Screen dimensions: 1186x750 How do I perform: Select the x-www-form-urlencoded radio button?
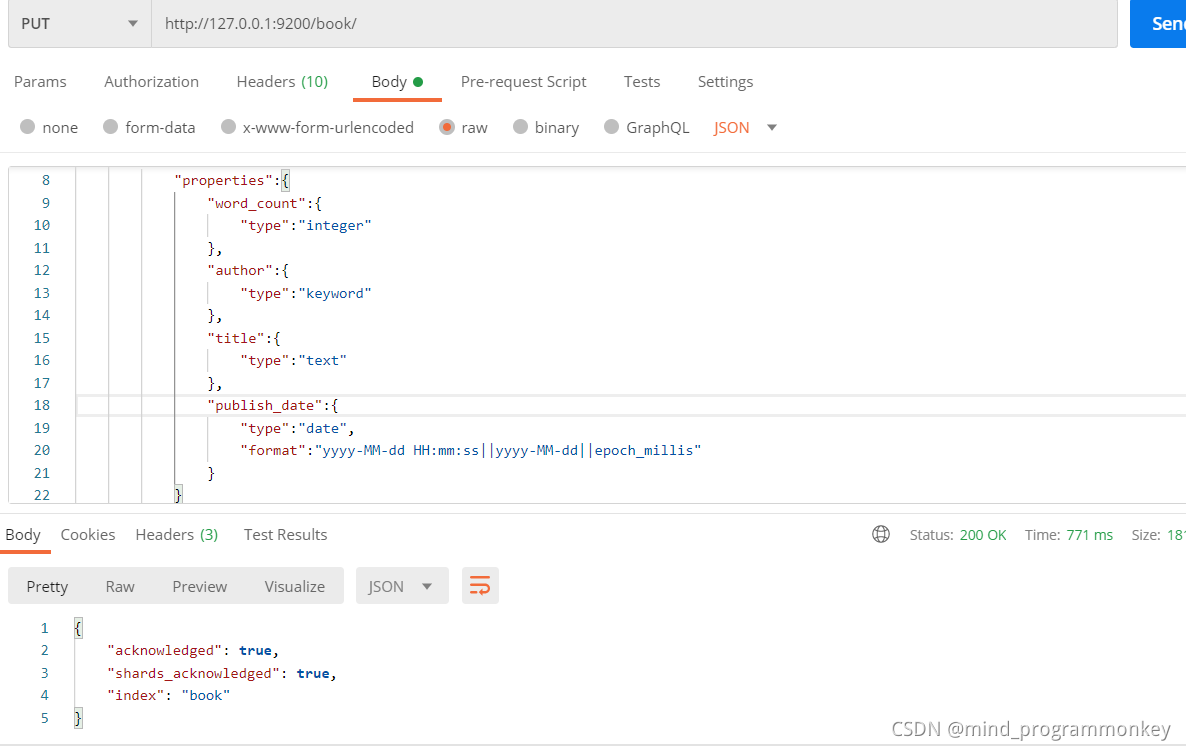click(228, 127)
